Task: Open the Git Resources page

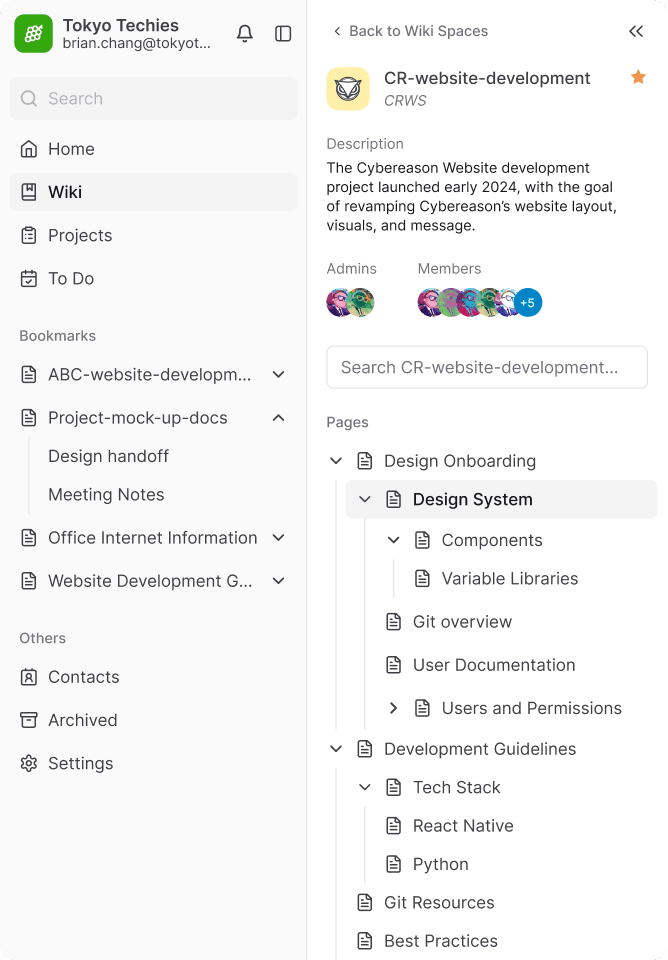Action: 439,902
